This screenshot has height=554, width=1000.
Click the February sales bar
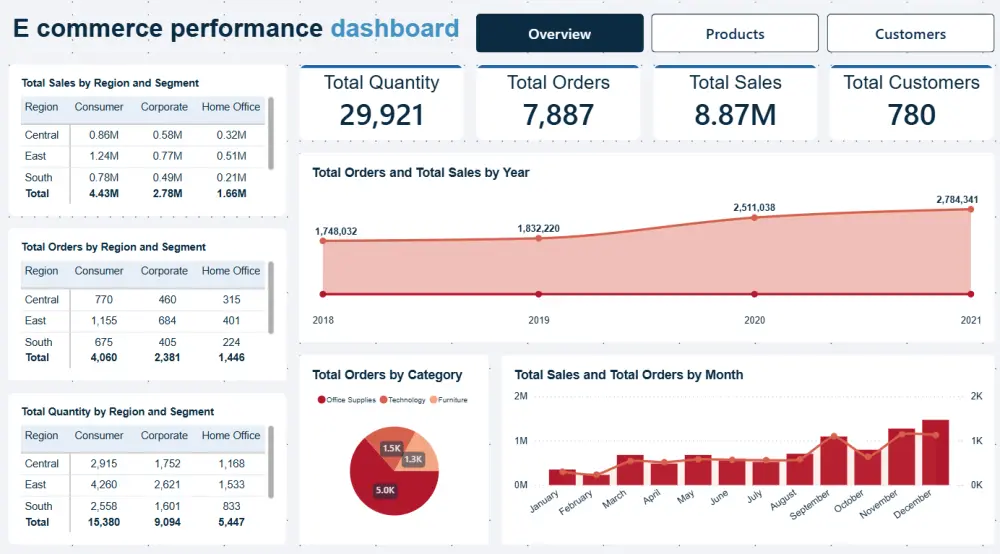coord(596,480)
